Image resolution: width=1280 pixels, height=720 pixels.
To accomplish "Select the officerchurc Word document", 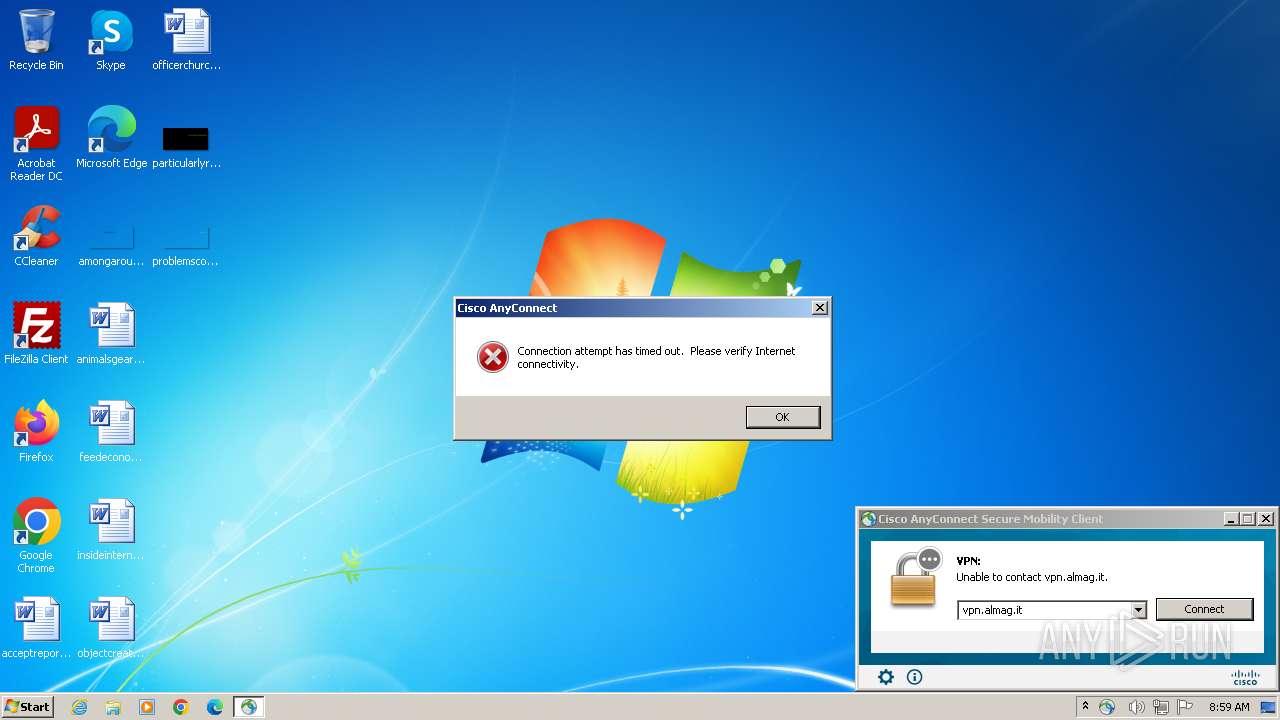I will [187, 40].
